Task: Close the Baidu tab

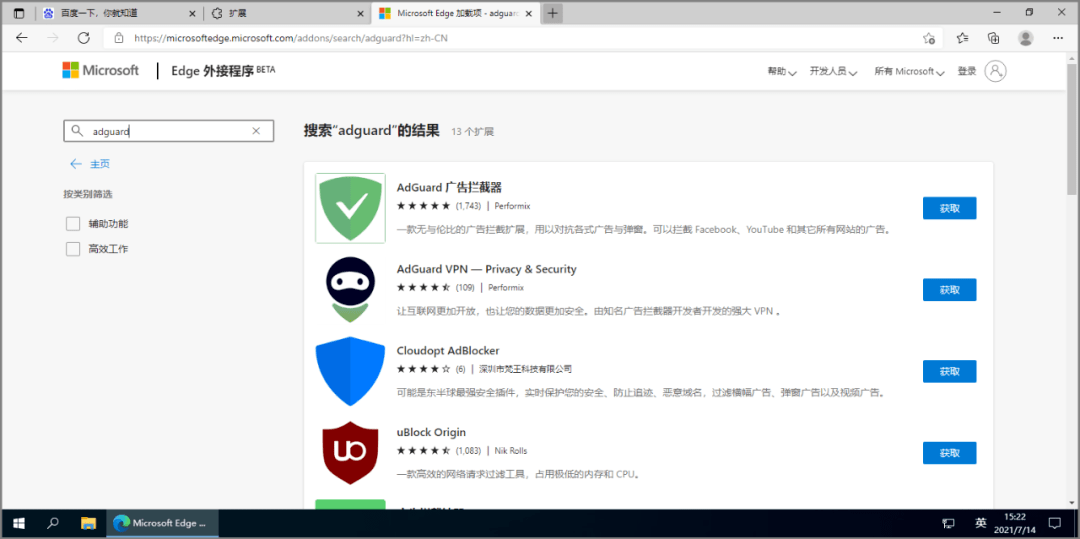Action: coord(193,13)
